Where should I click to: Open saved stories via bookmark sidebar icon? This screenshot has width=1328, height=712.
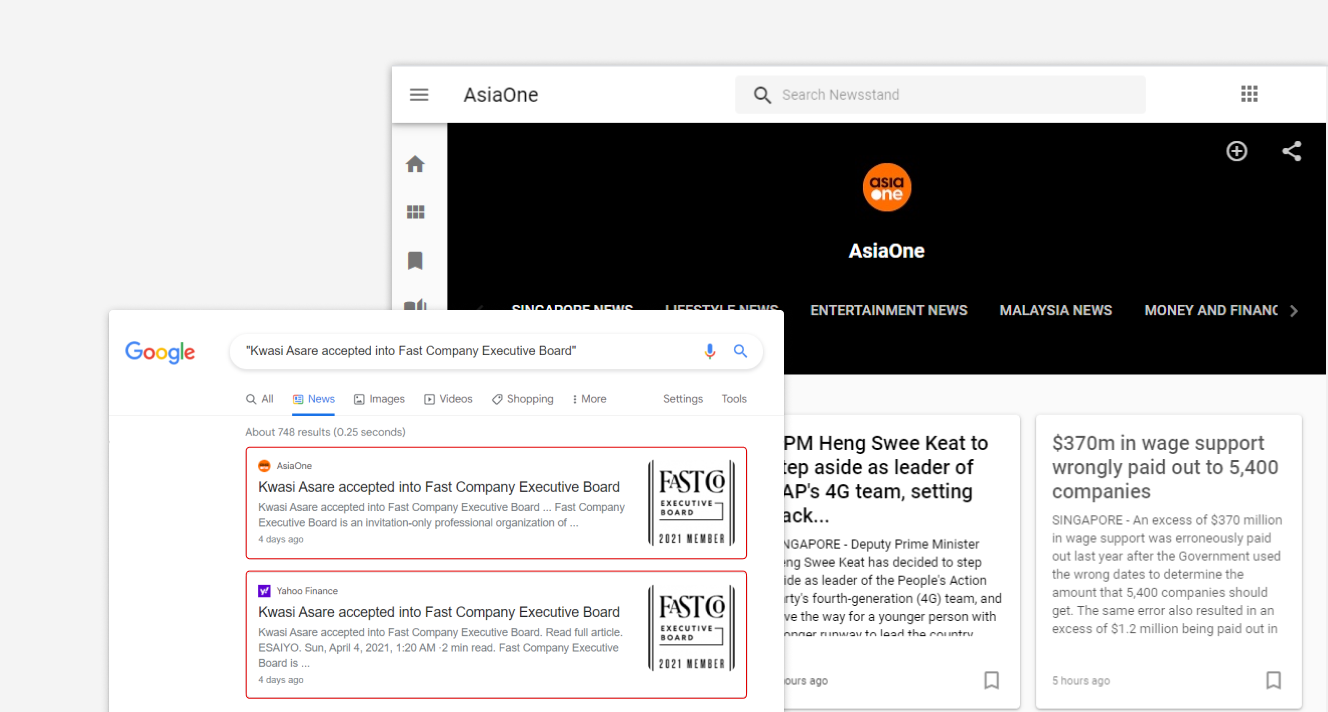415,260
